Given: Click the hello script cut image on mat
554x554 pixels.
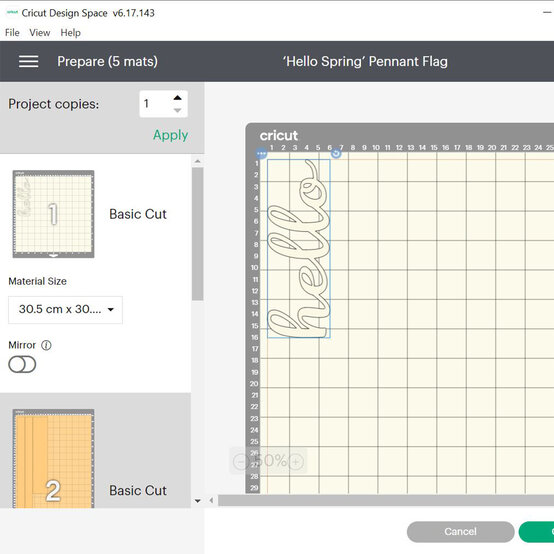Looking at the screenshot, I should (x=299, y=248).
